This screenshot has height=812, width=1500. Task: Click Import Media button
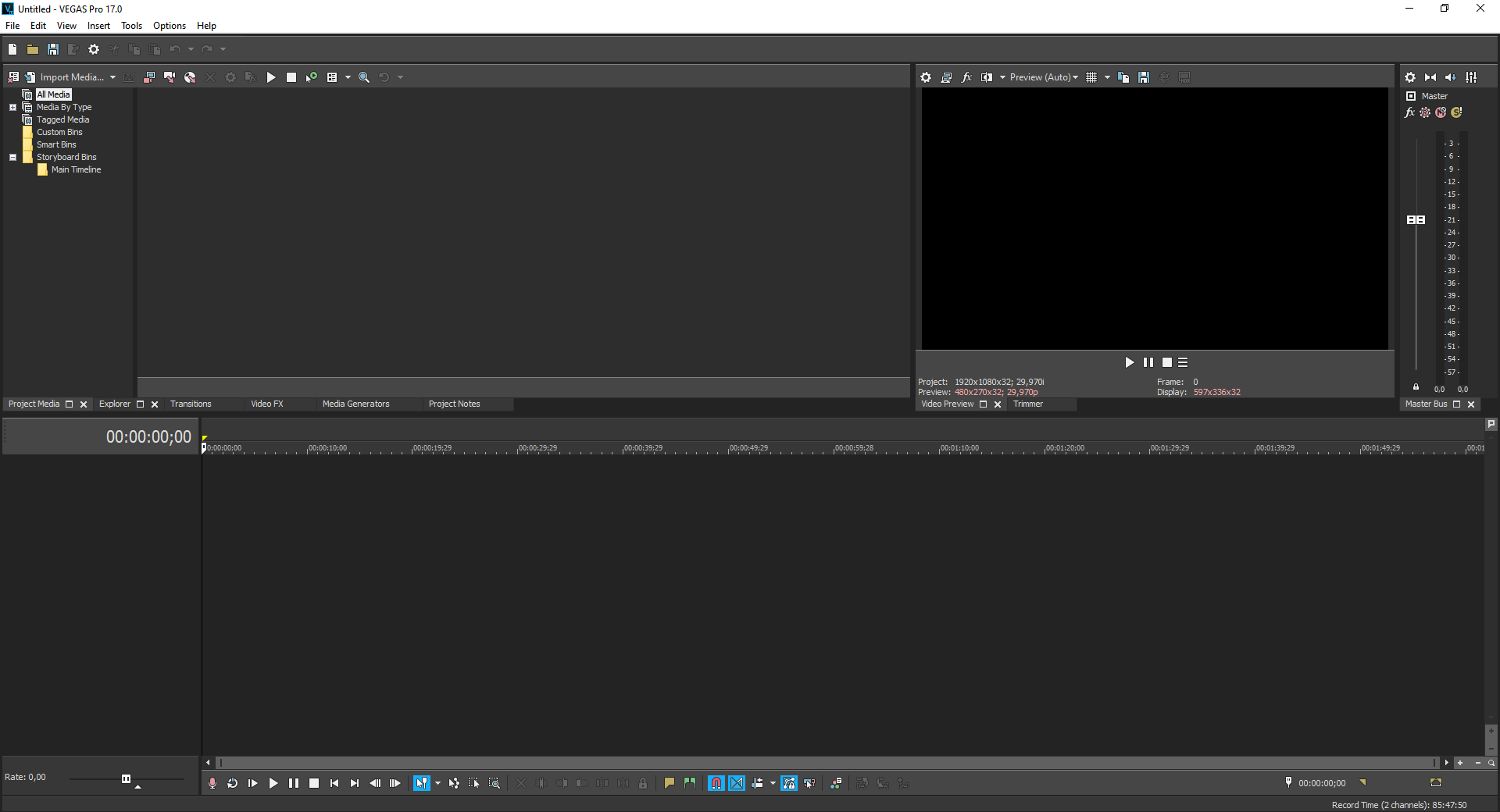[71, 77]
